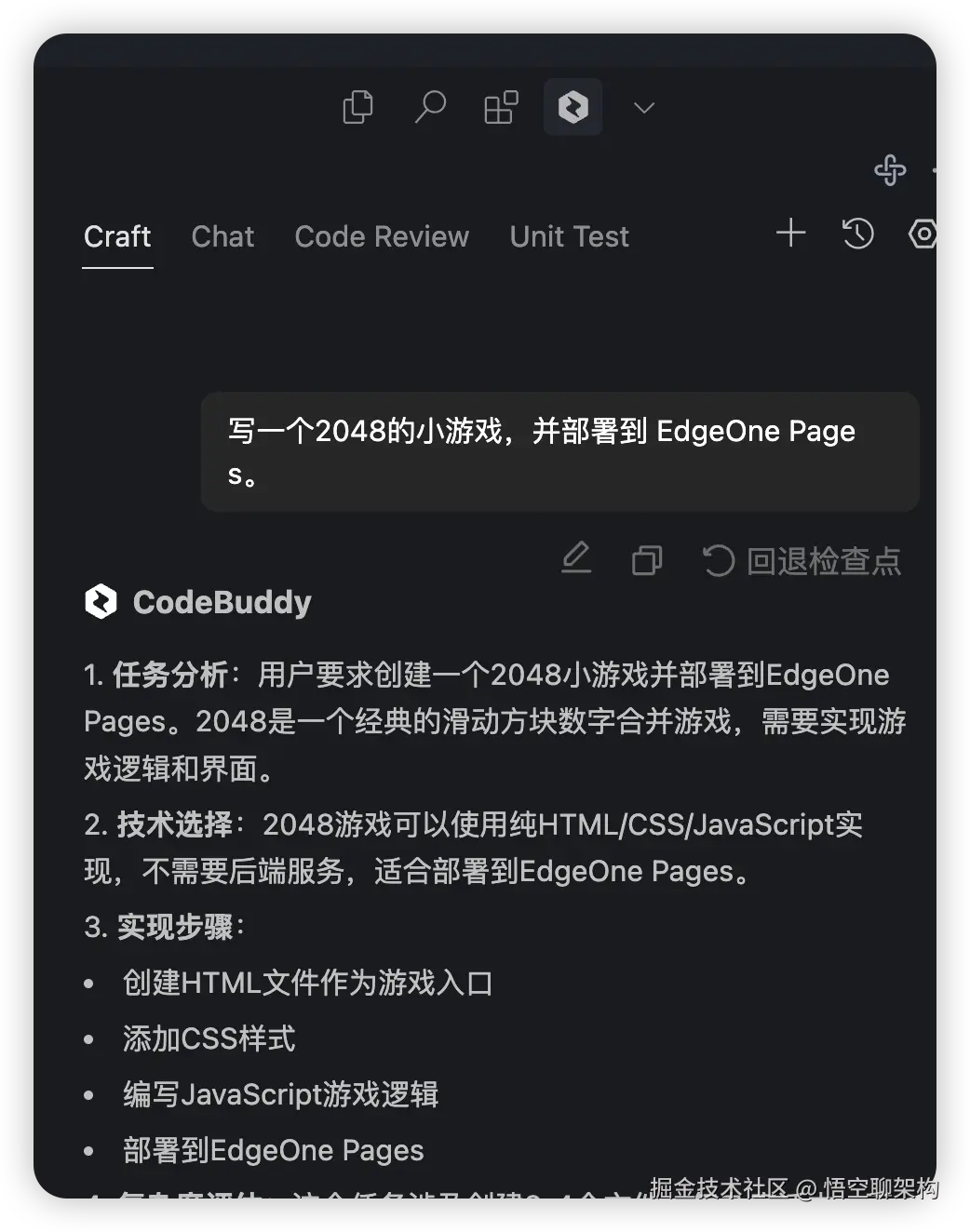Start a new conversation with plus icon

click(790, 233)
